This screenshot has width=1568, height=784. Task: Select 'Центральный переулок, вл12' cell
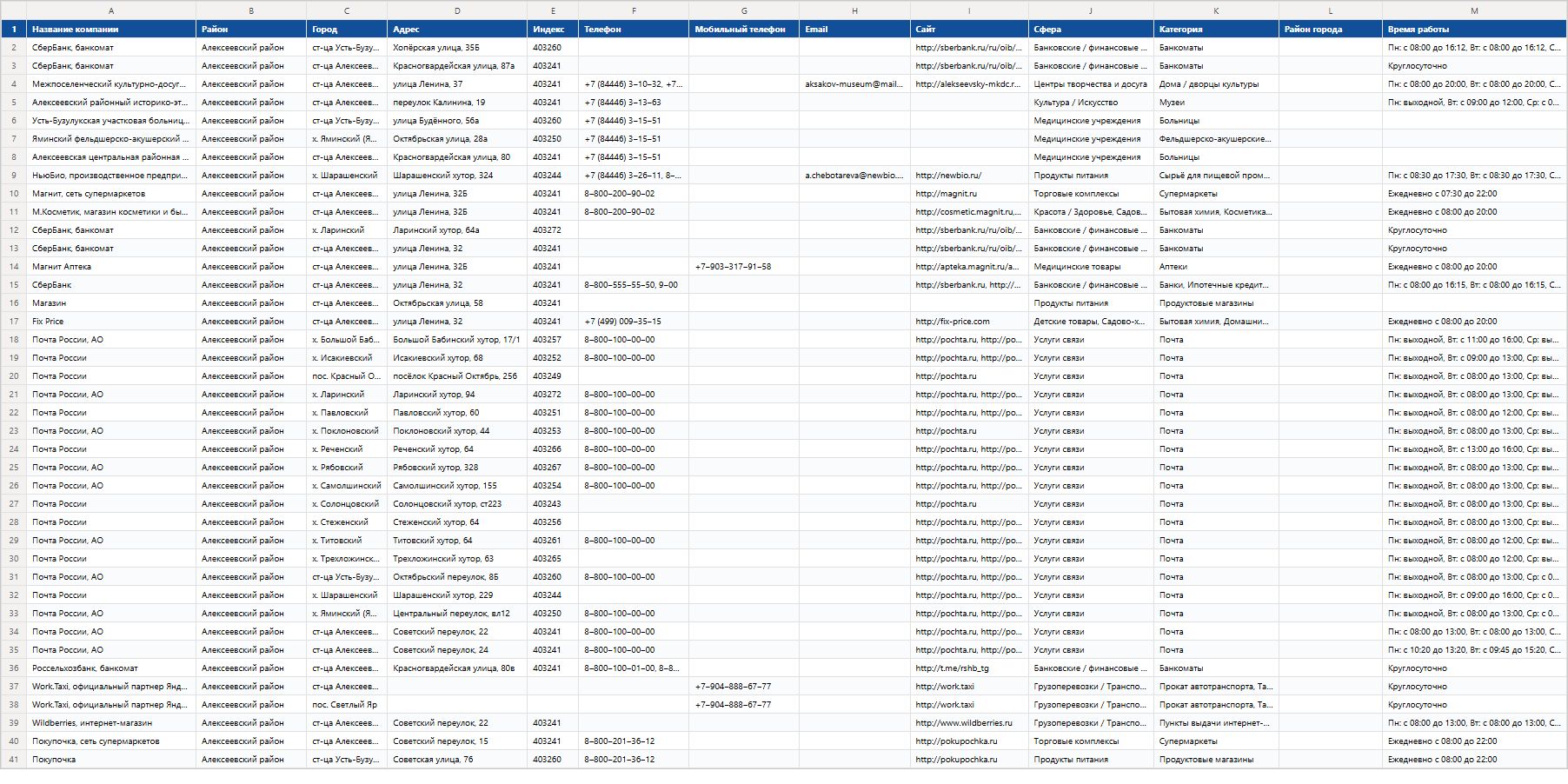click(457, 614)
